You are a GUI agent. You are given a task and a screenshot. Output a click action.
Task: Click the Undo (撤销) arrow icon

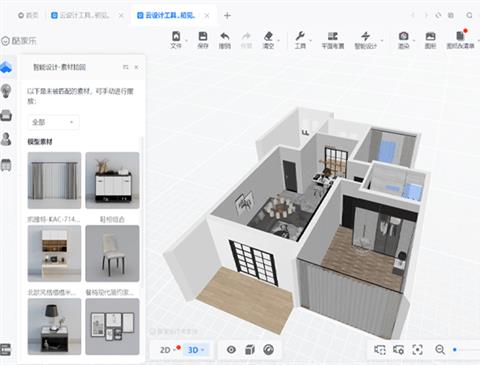pyautogui.click(x=225, y=36)
